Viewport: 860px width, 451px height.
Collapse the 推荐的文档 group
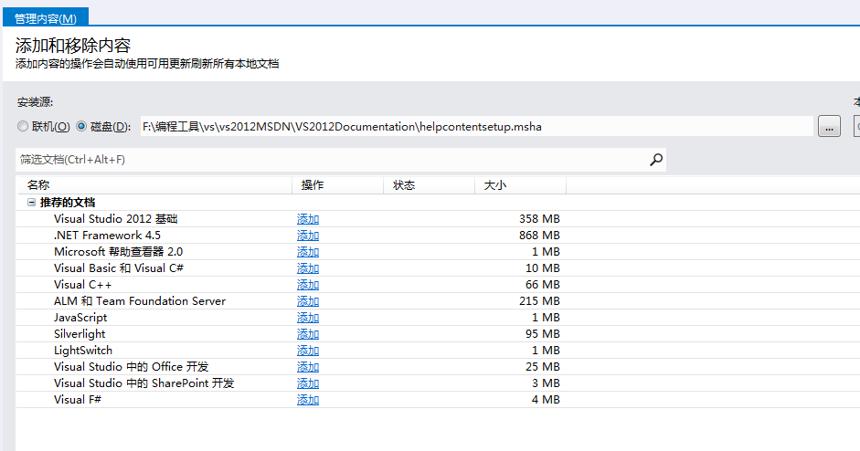pos(31,202)
